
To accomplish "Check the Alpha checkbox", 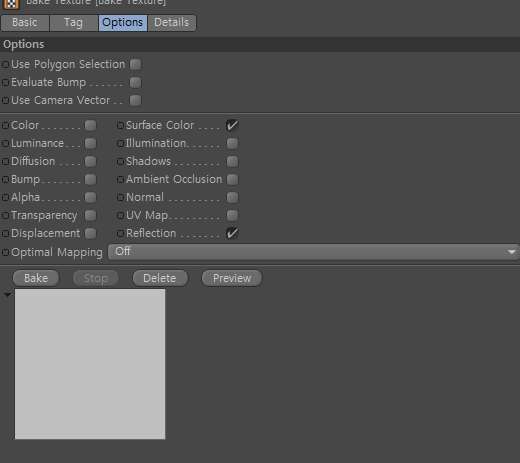I will pos(90,197).
